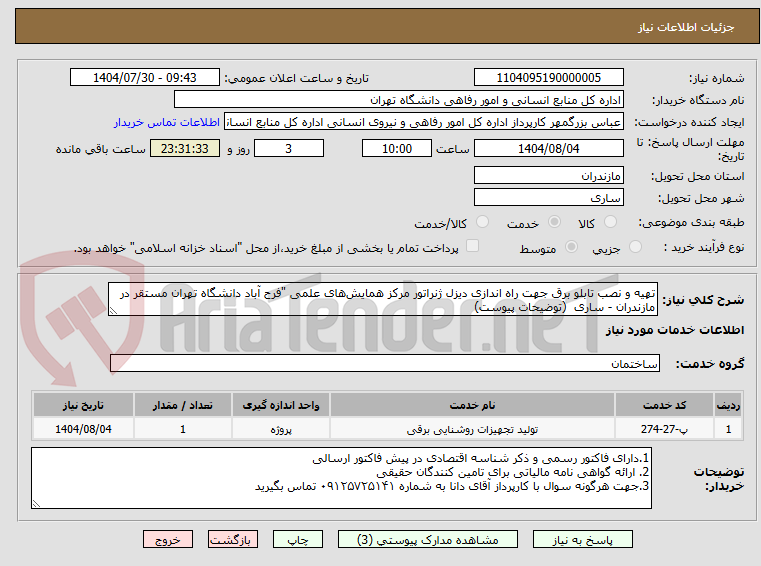Click the بازگشت back button
Viewport: 761px width, 566px height.
[232, 540]
